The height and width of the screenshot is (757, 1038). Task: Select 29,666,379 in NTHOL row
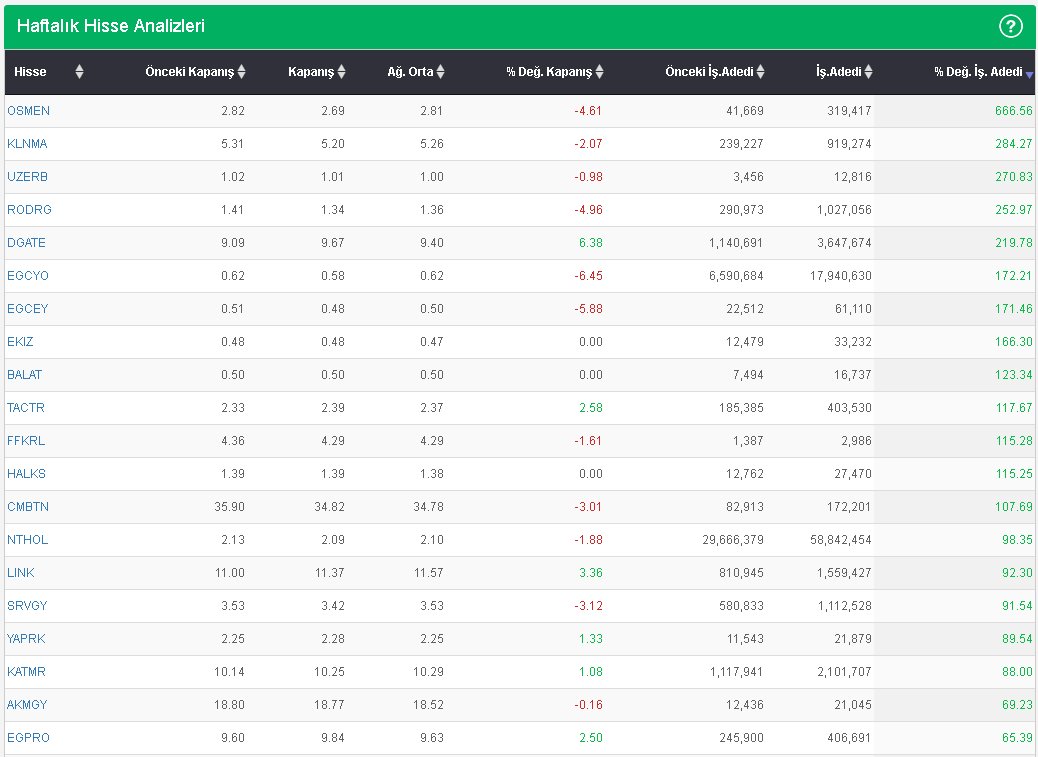click(x=733, y=540)
